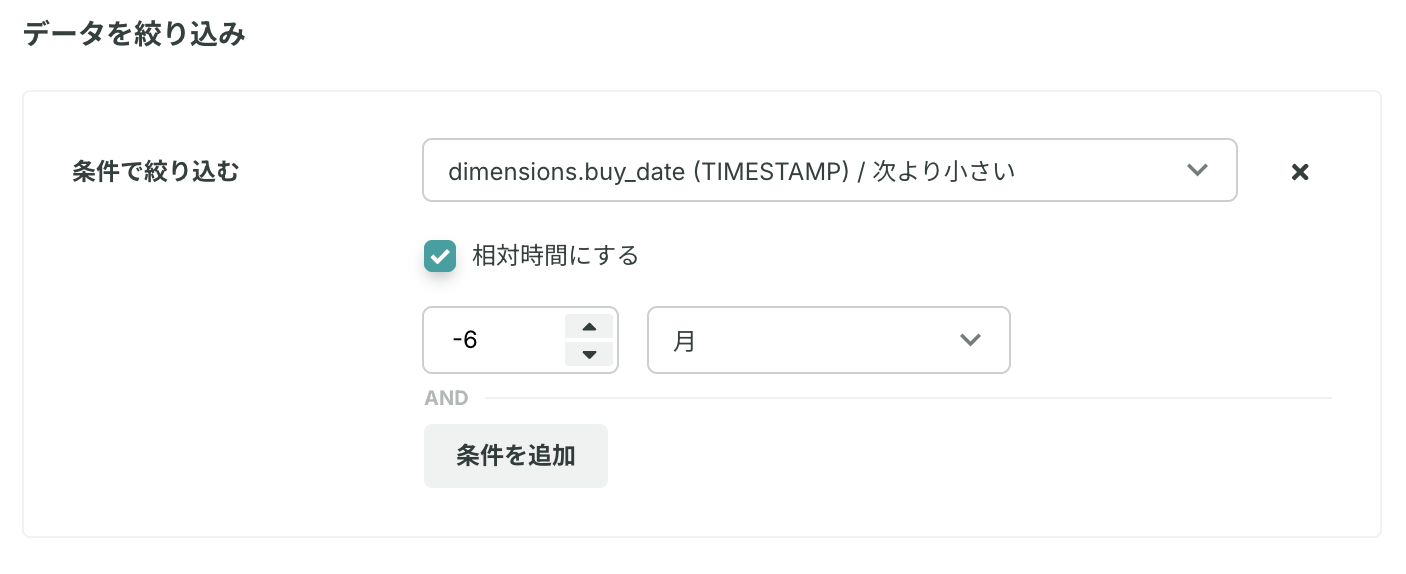Increase the relative time value with up arrow
1406x574 pixels.
click(589, 327)
